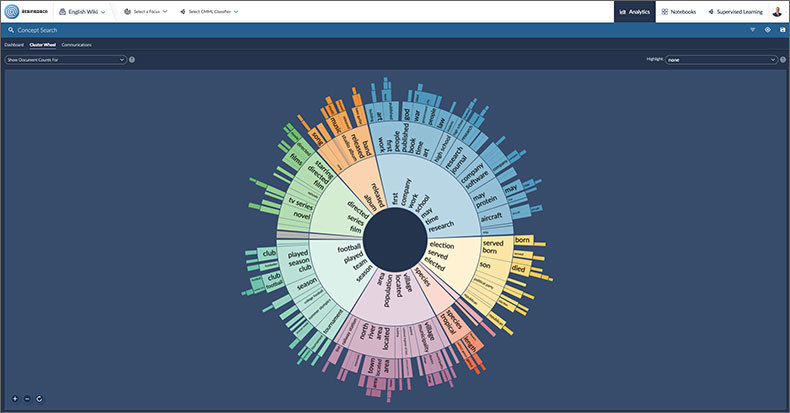Toggle the eye visibility icon
Viewport: 790px width, 413px height.
click(x=768, y=30)
